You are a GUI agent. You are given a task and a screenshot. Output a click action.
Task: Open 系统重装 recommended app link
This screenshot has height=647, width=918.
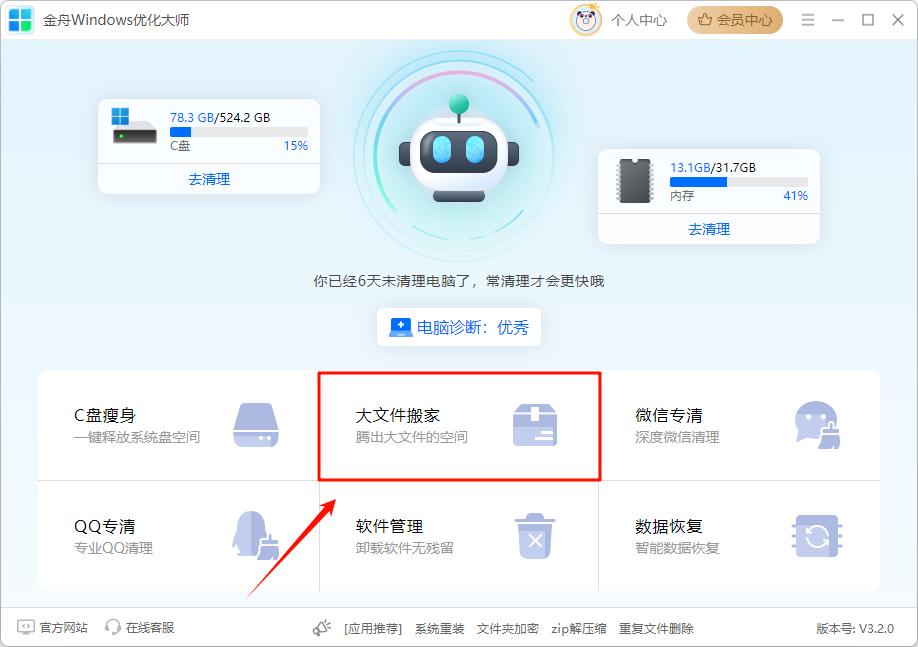pos(440,629)
